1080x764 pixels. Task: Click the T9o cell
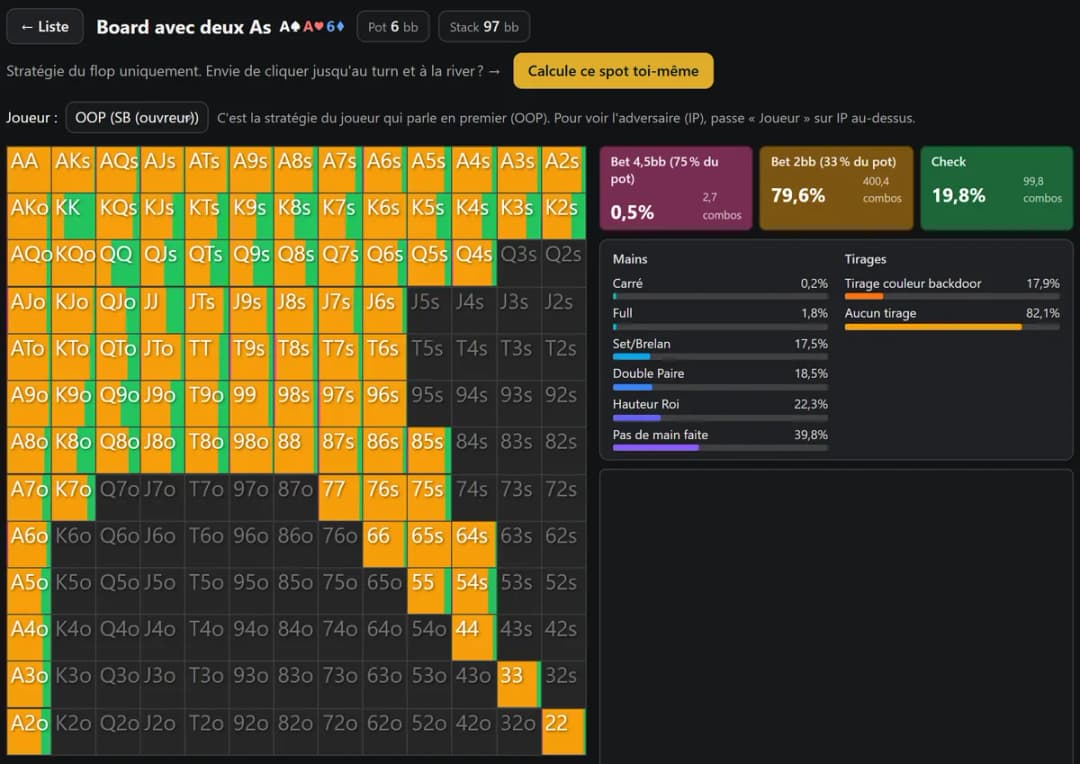207,404
